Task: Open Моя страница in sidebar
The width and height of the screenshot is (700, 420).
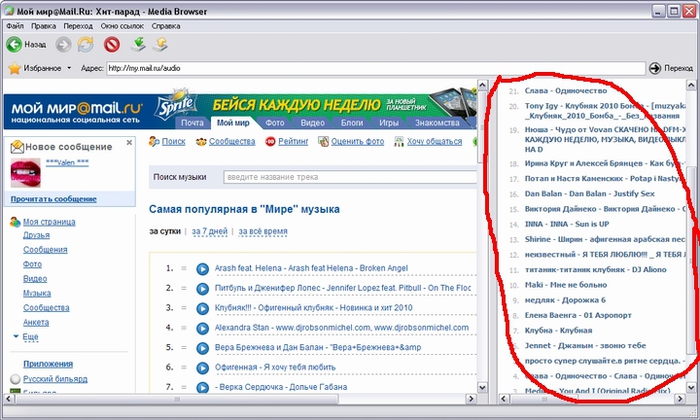Action: tap(49, 222)
